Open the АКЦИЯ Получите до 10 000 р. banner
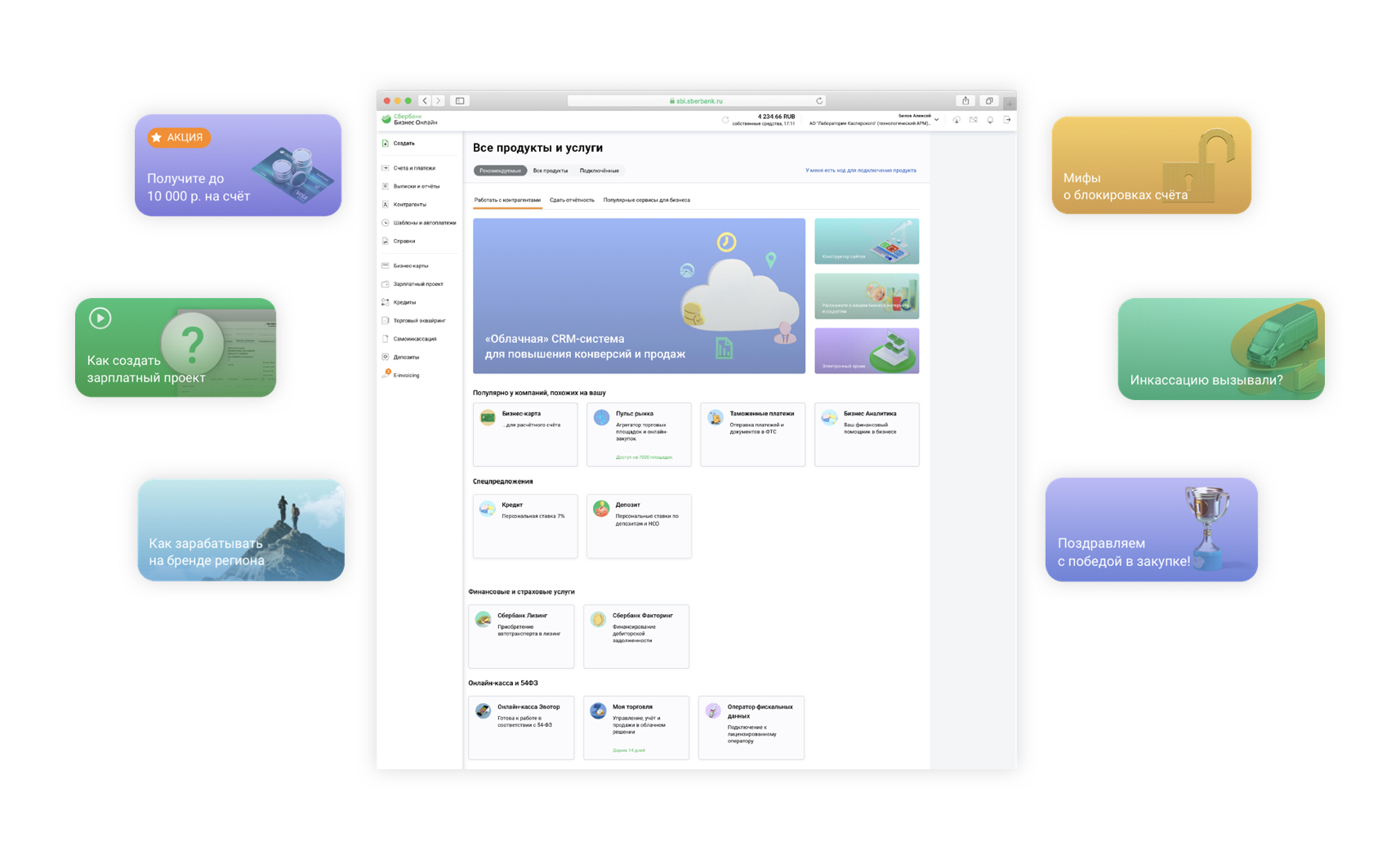 point(239,165)
